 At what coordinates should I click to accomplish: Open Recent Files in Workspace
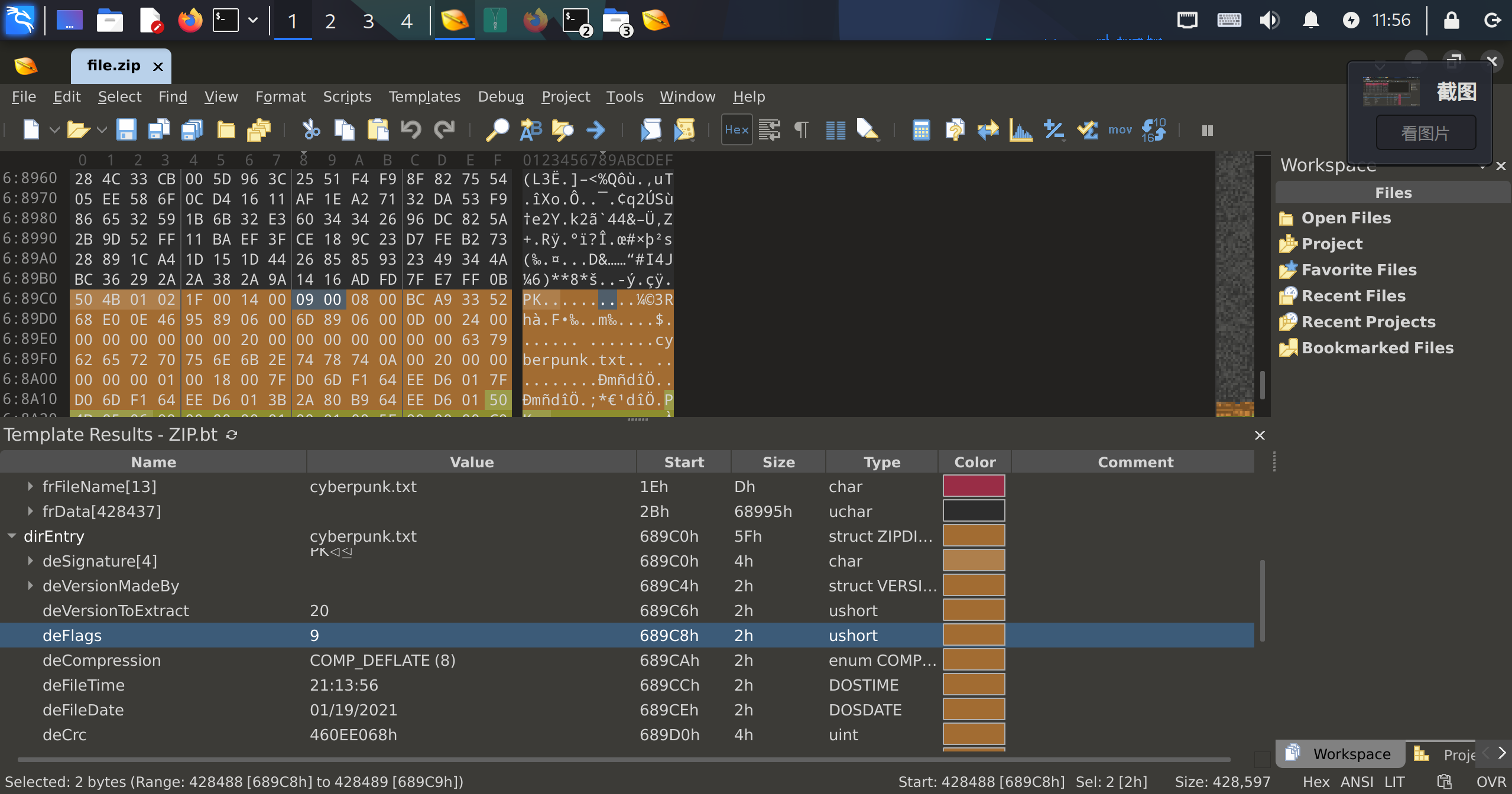pos(1353,295)
